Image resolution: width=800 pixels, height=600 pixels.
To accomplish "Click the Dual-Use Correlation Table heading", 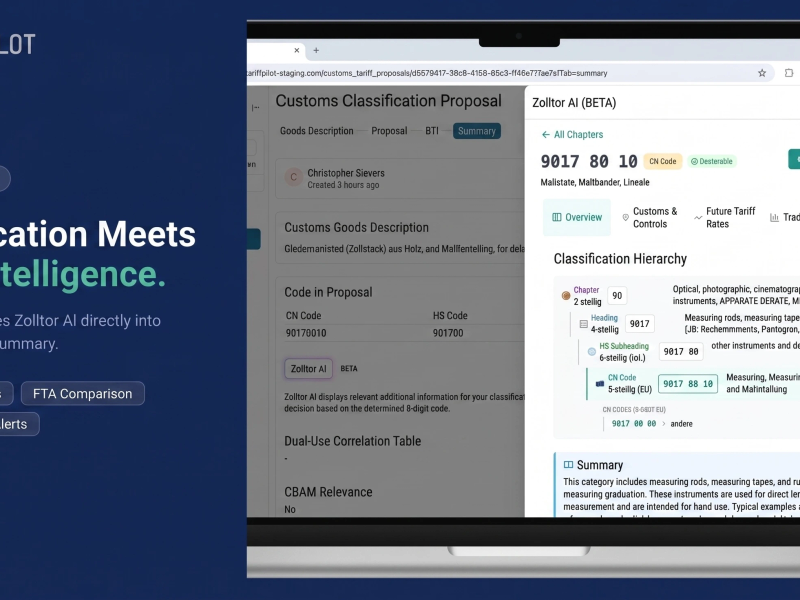I will point(353,441).
